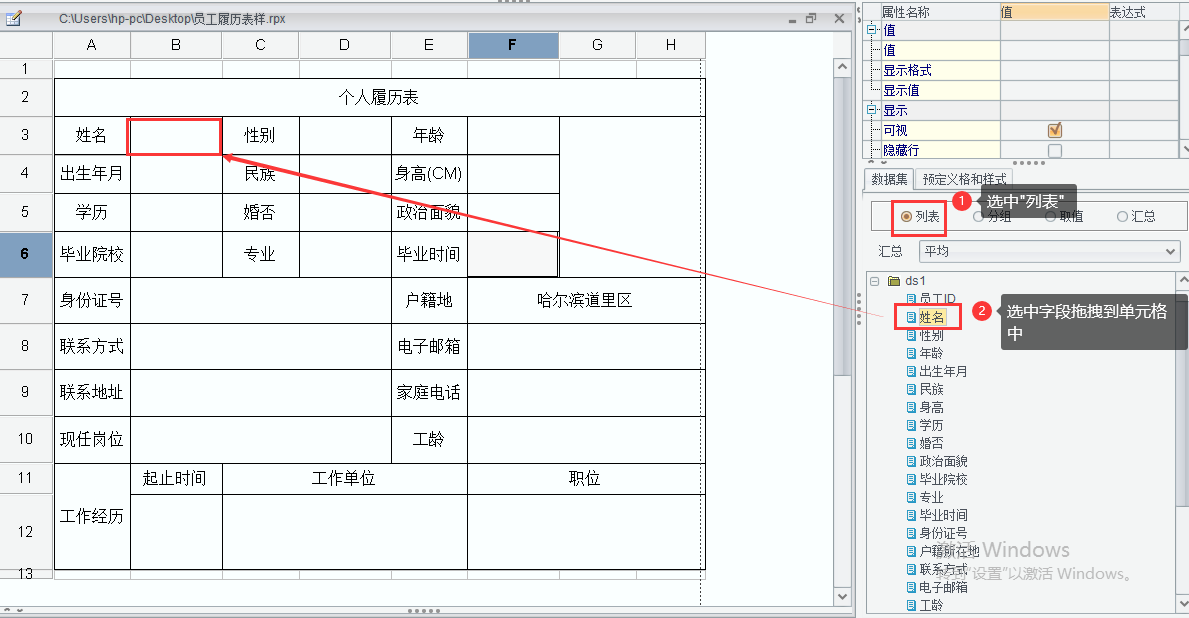Viewport: 1189px width, 618px height.
Task: Click the 职位 header cell
Action: point(585,478)
